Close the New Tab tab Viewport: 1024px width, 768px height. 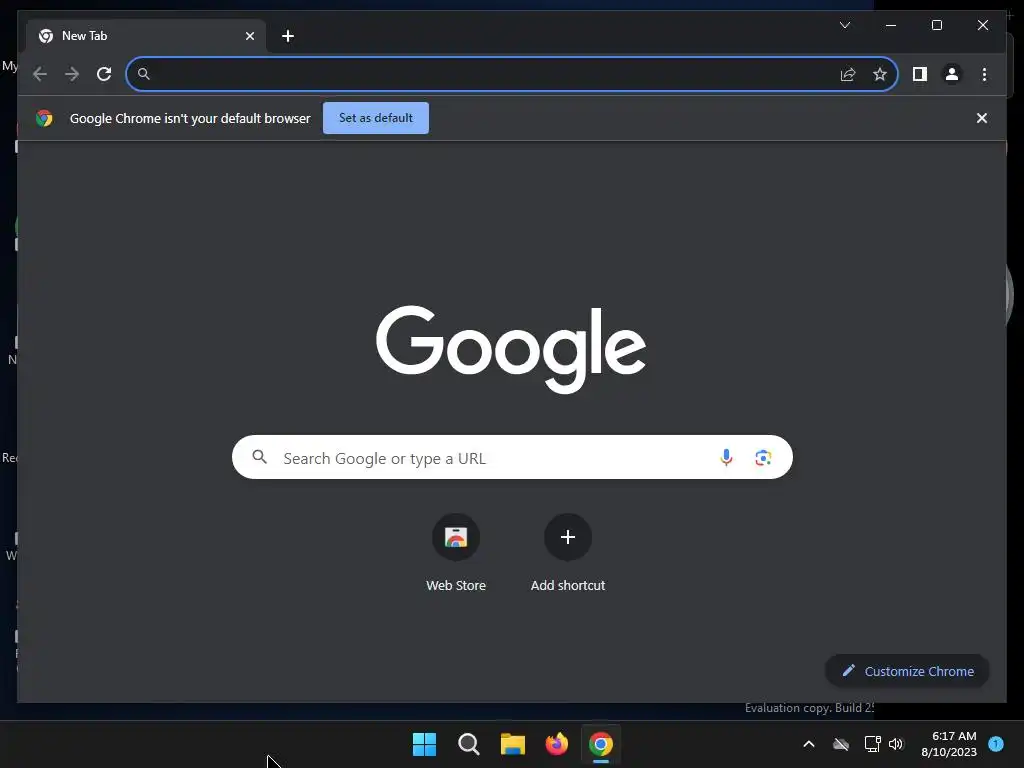pos(249,36)
